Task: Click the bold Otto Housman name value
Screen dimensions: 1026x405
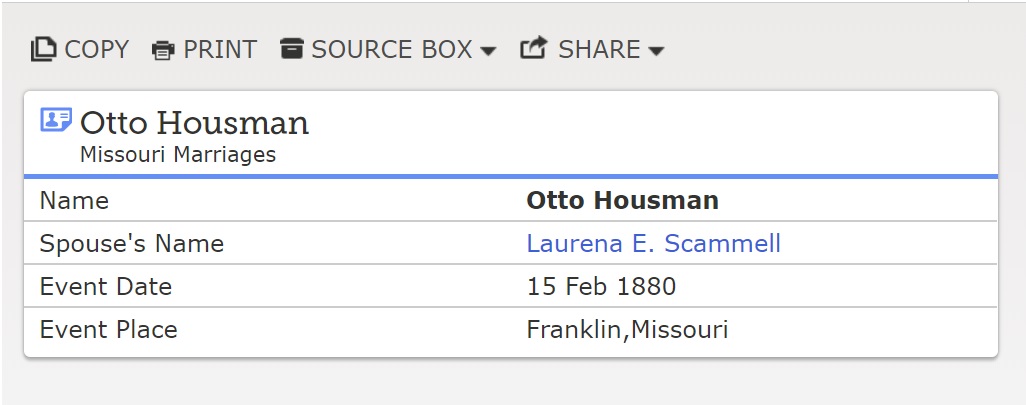Action: click(622, 200)
